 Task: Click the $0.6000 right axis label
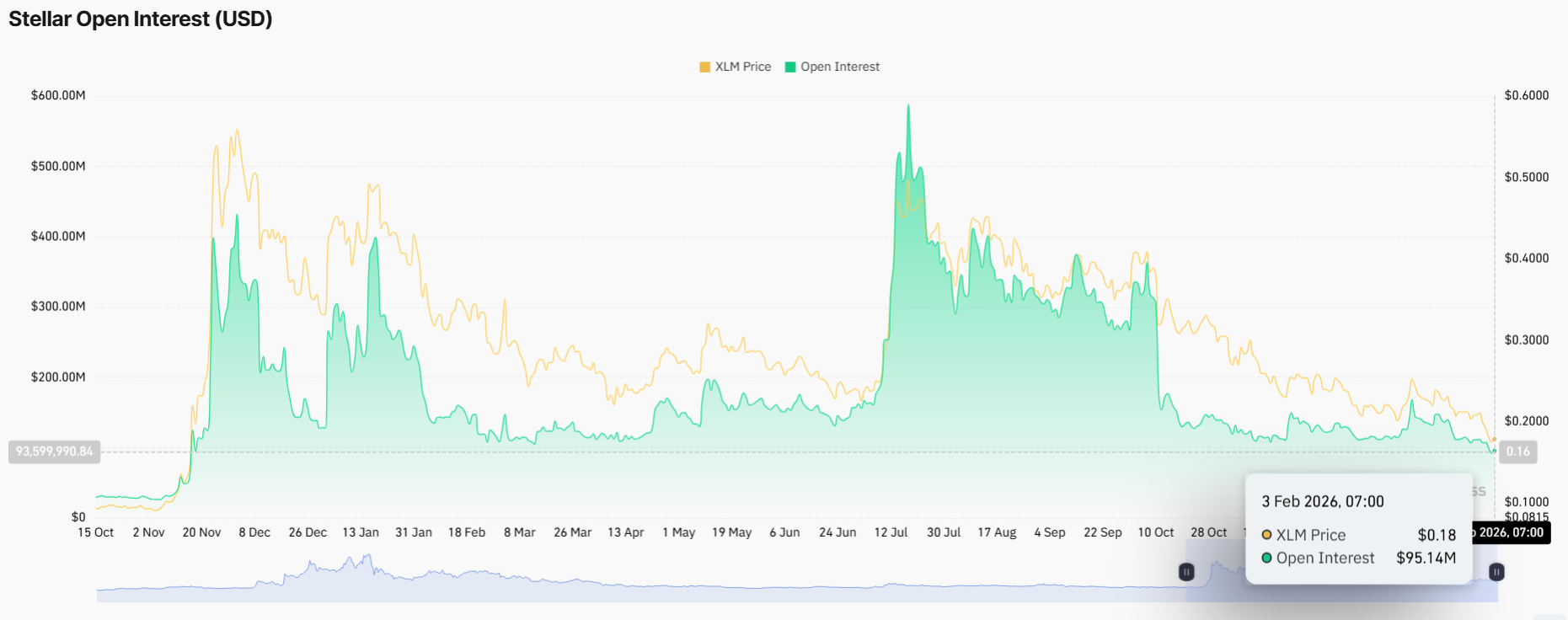1527,95
